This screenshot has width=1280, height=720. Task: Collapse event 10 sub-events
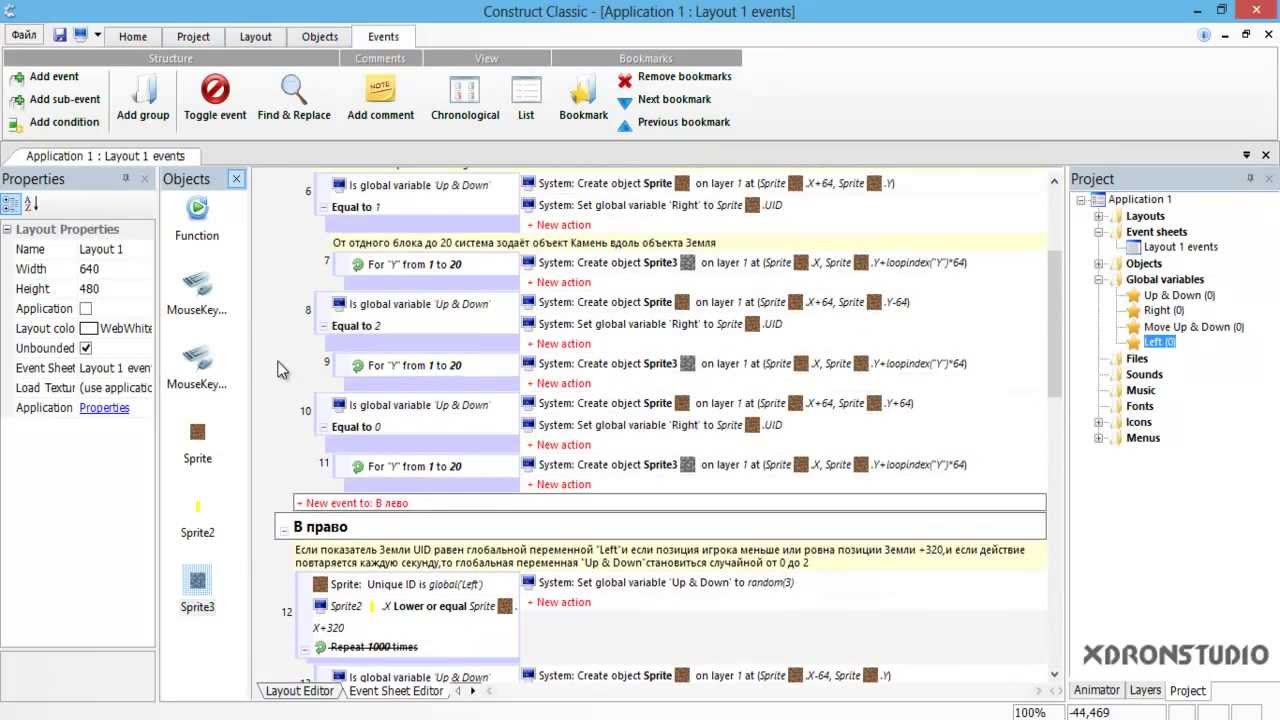[324, 427]
